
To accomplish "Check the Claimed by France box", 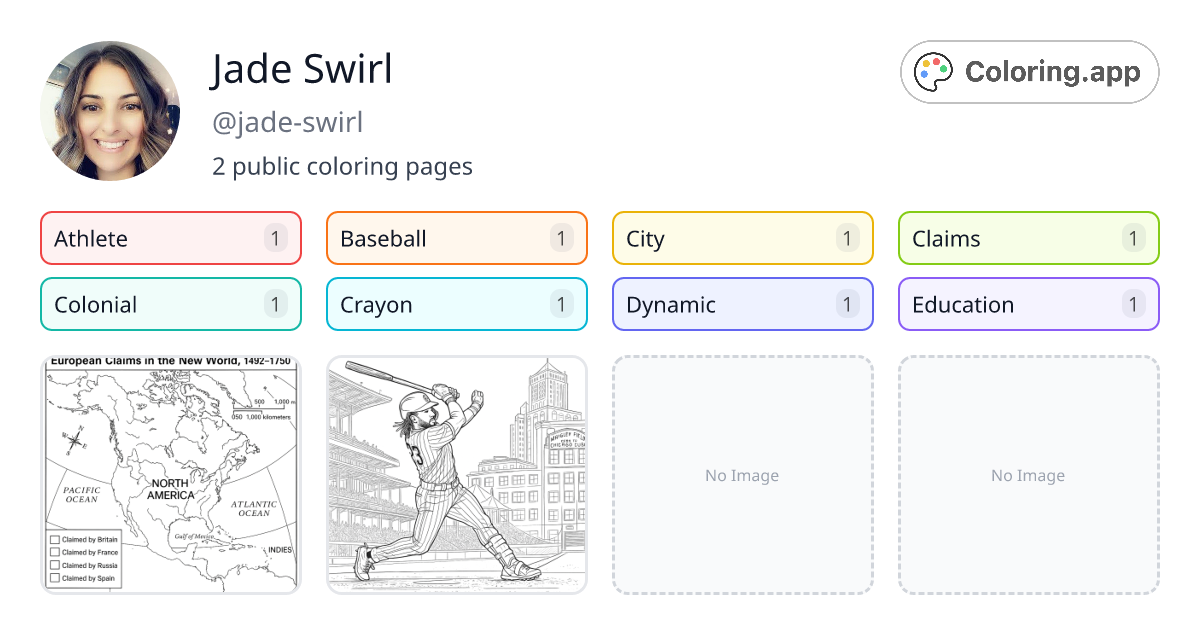I will tap(55, 553).
